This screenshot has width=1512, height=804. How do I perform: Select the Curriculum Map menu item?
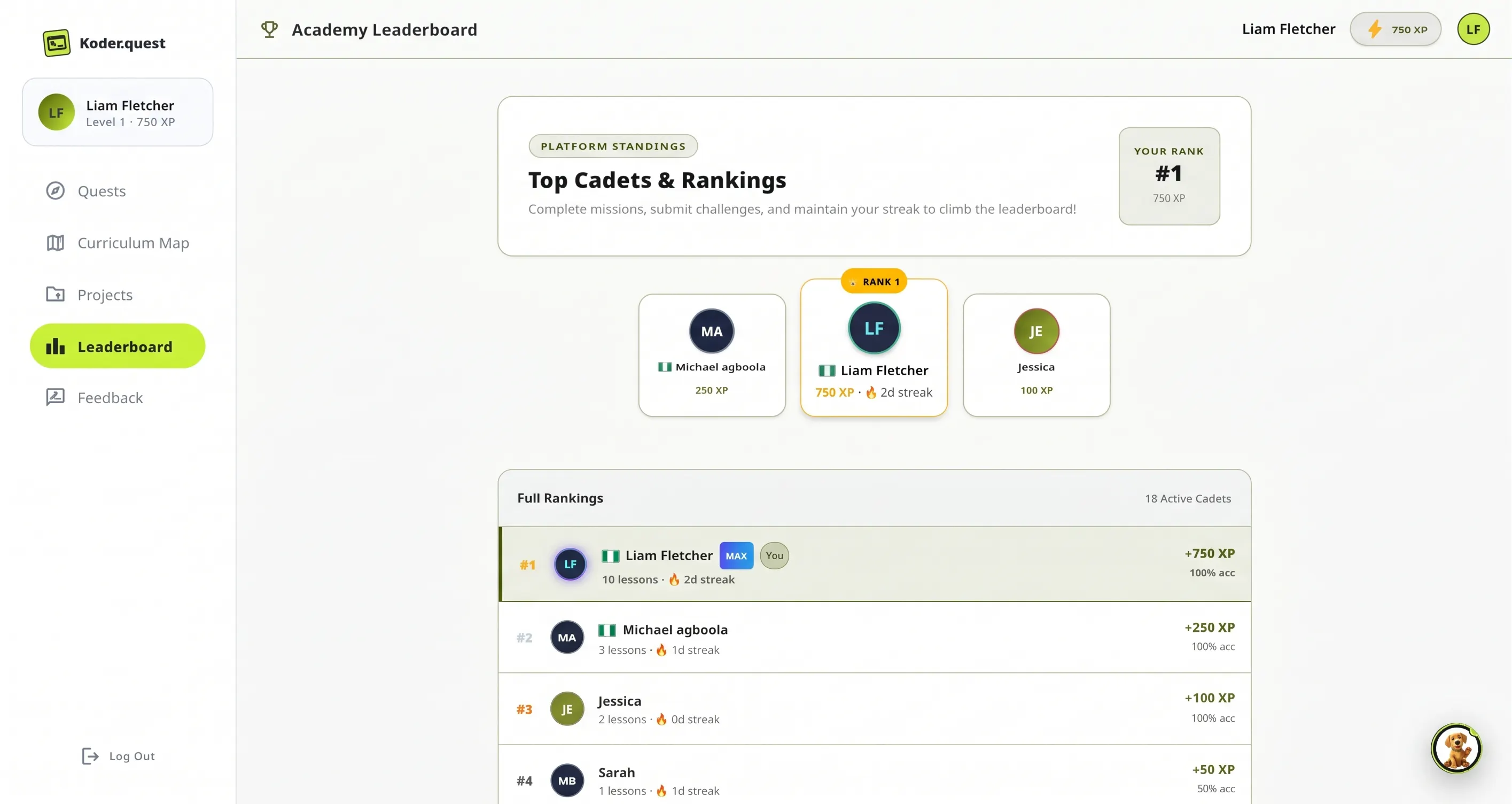click(118, 243)
